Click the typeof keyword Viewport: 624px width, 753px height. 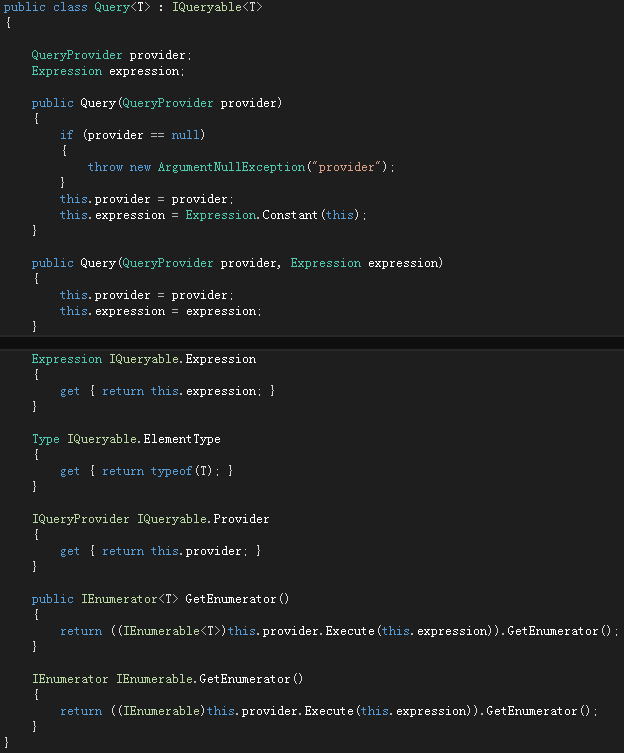[x=171, y=471]
